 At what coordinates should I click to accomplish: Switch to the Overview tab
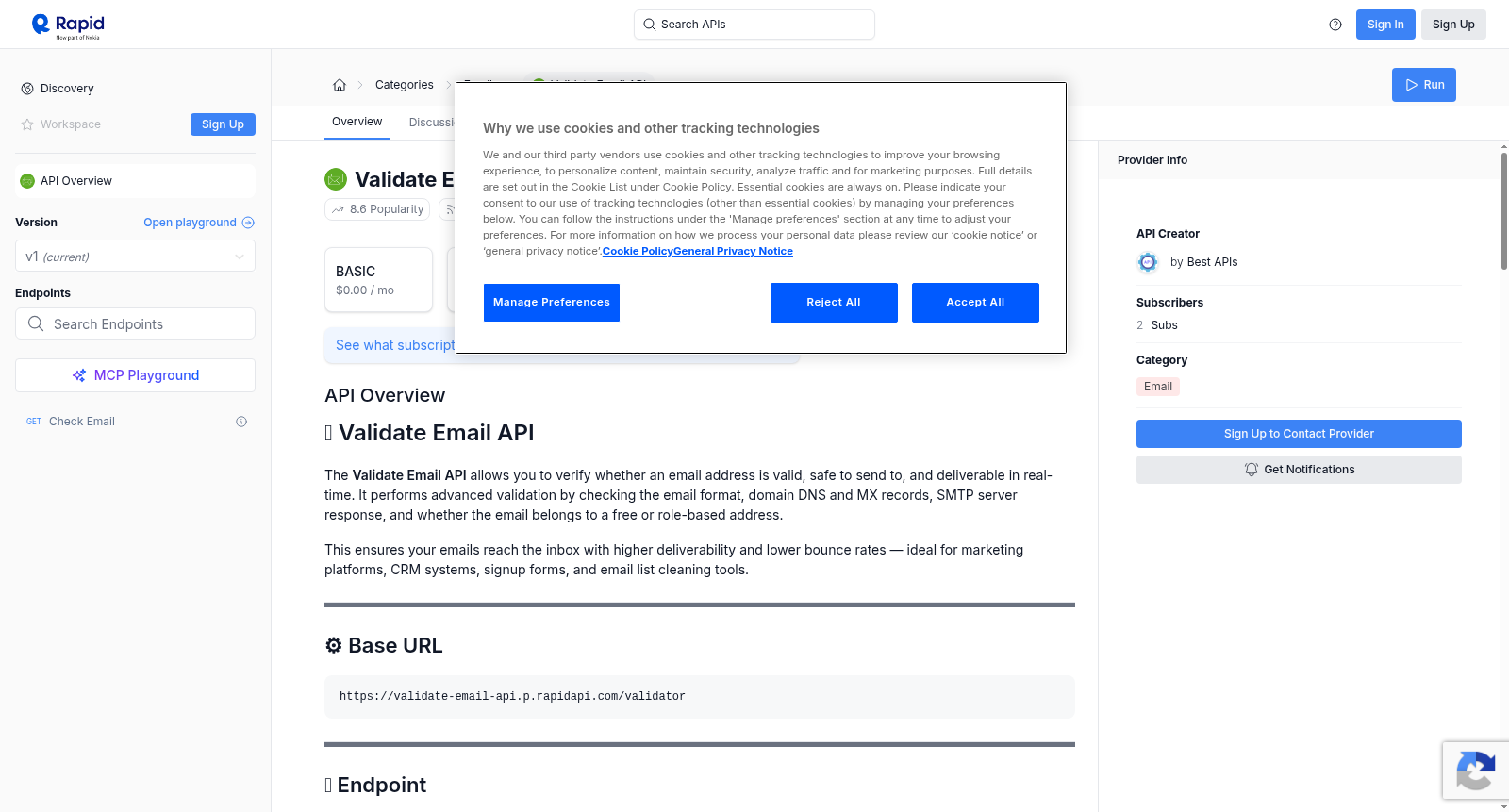point(357,122)
